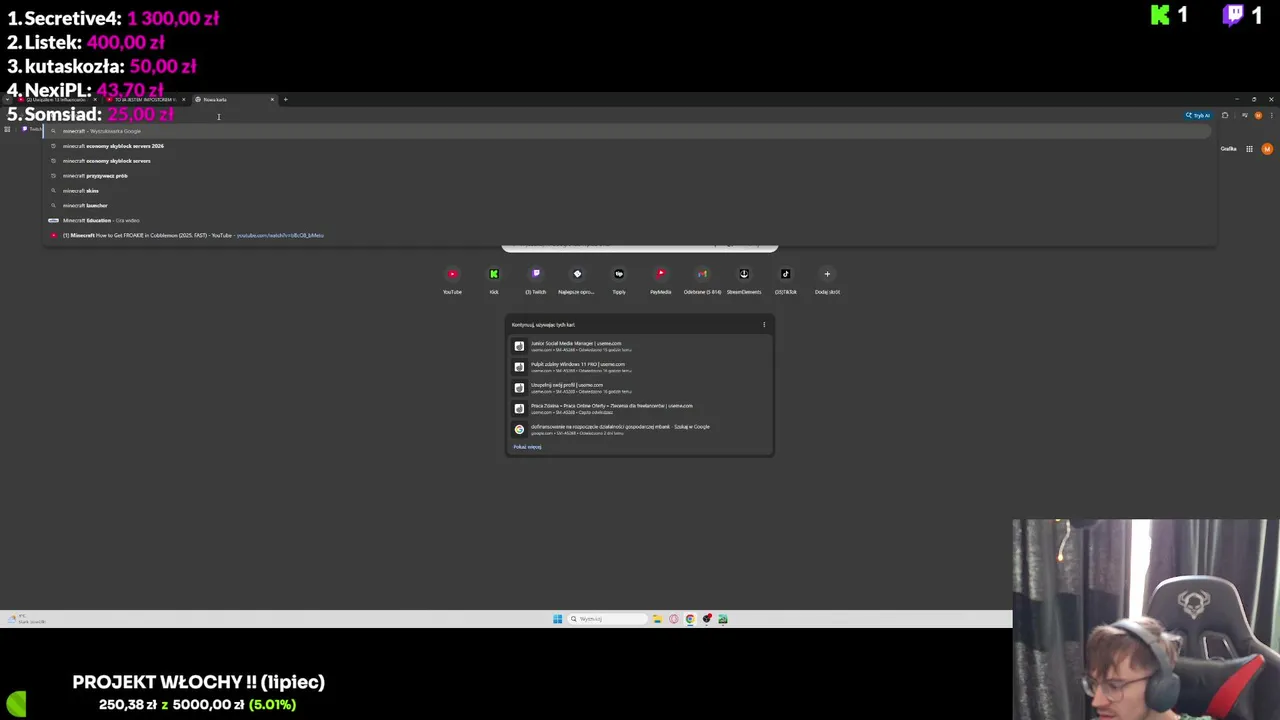Viewport: 1280px width, 720px height.
Task: Expand the tab search dropdown arrow
Action: point(7,99)
